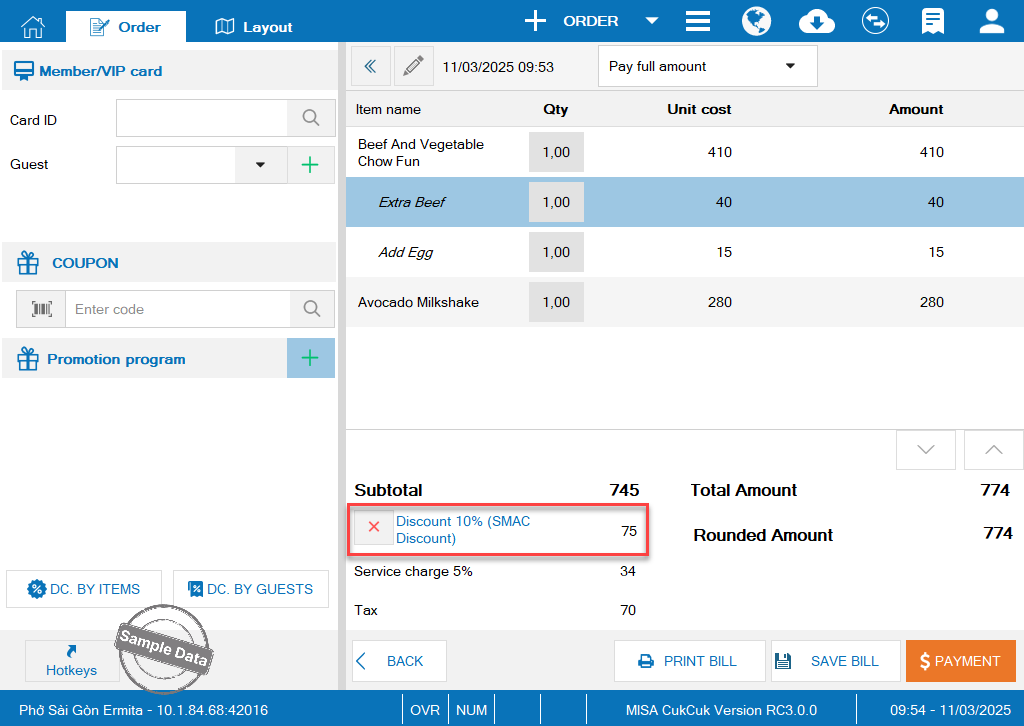Image resolution: width=1024 pixels, height=726 pixels.
Task: Click the pencil edit icon
Action: coord(413,67)
